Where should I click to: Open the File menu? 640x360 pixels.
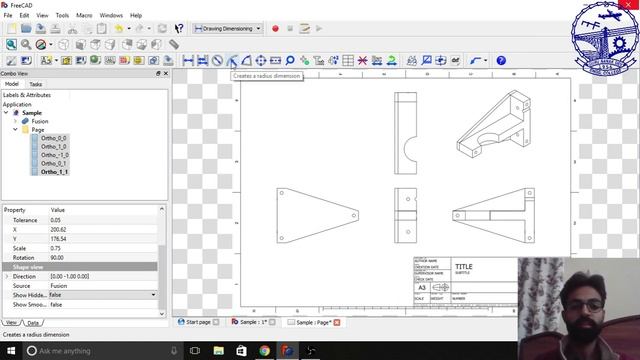pos(8,15)
